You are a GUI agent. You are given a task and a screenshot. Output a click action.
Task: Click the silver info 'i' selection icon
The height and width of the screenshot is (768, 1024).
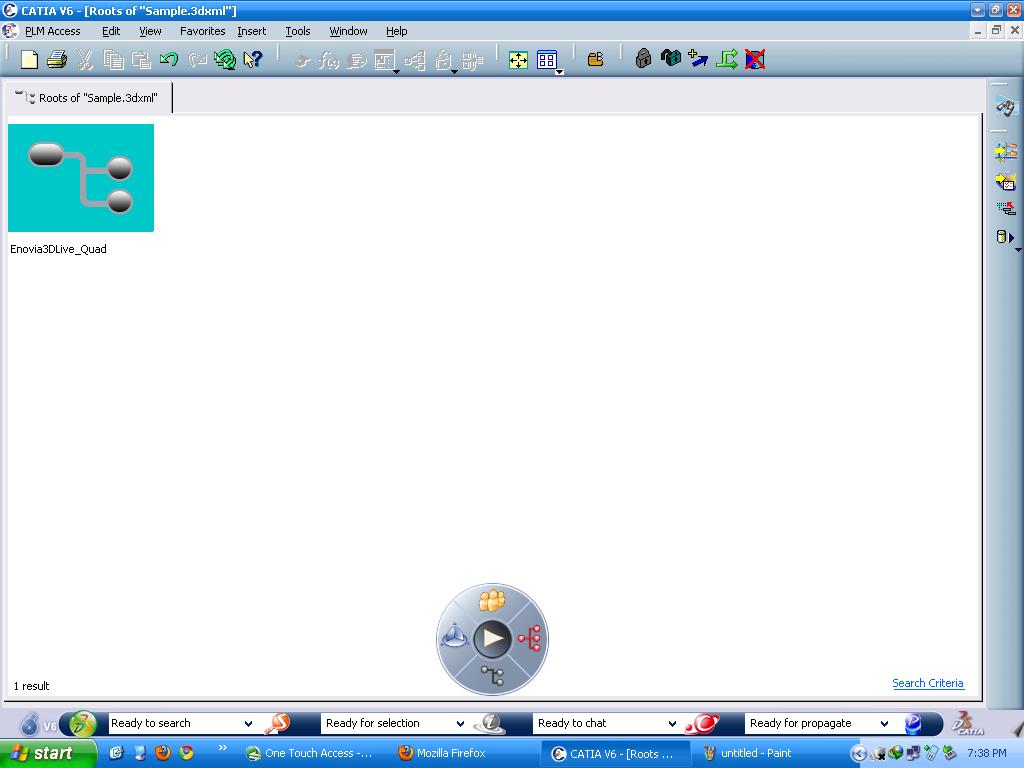(490, 723)
